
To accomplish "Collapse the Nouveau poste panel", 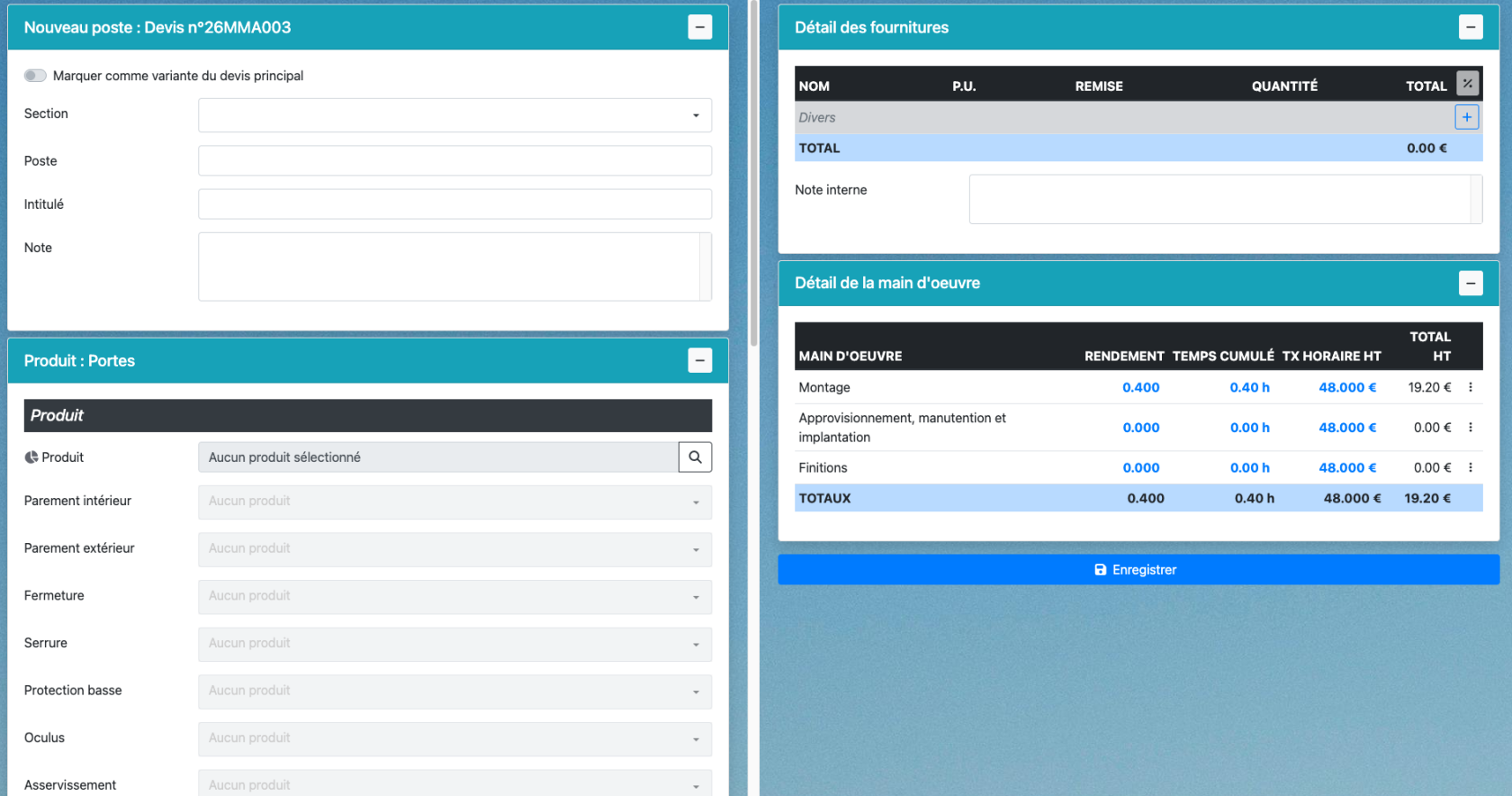I will click(x=699, y=27).
